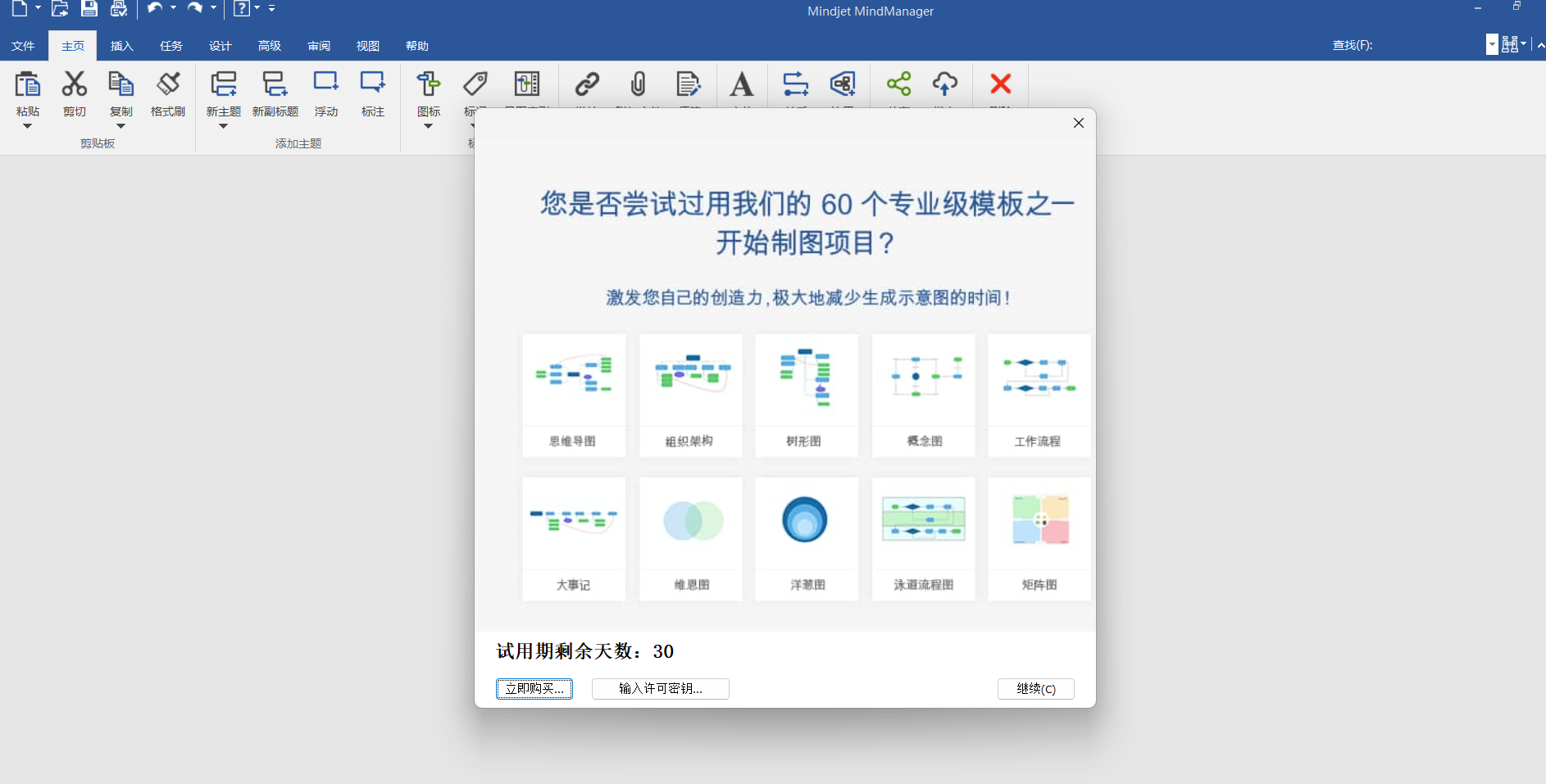Open the binoculars search options arrow
Screen dimensions: 1546x784
click(x=1524, y=44)
